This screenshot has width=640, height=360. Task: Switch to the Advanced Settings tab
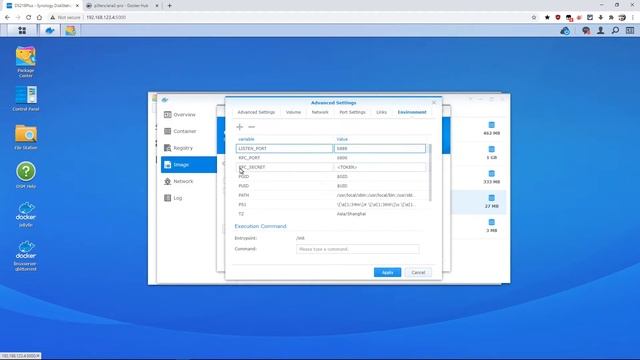tap(256, 112)
